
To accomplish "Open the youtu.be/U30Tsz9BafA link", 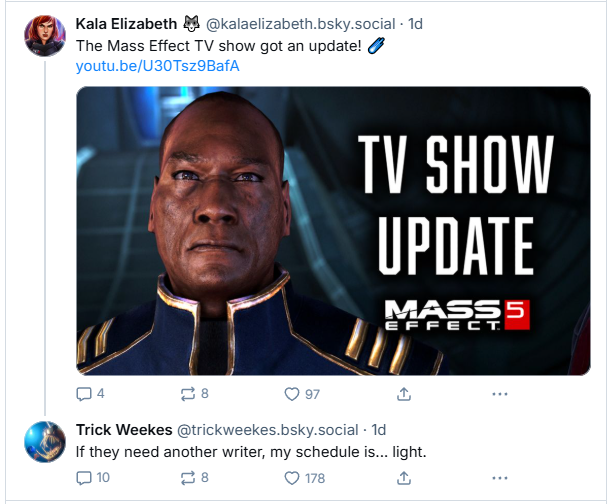I will tap(157, 66).
